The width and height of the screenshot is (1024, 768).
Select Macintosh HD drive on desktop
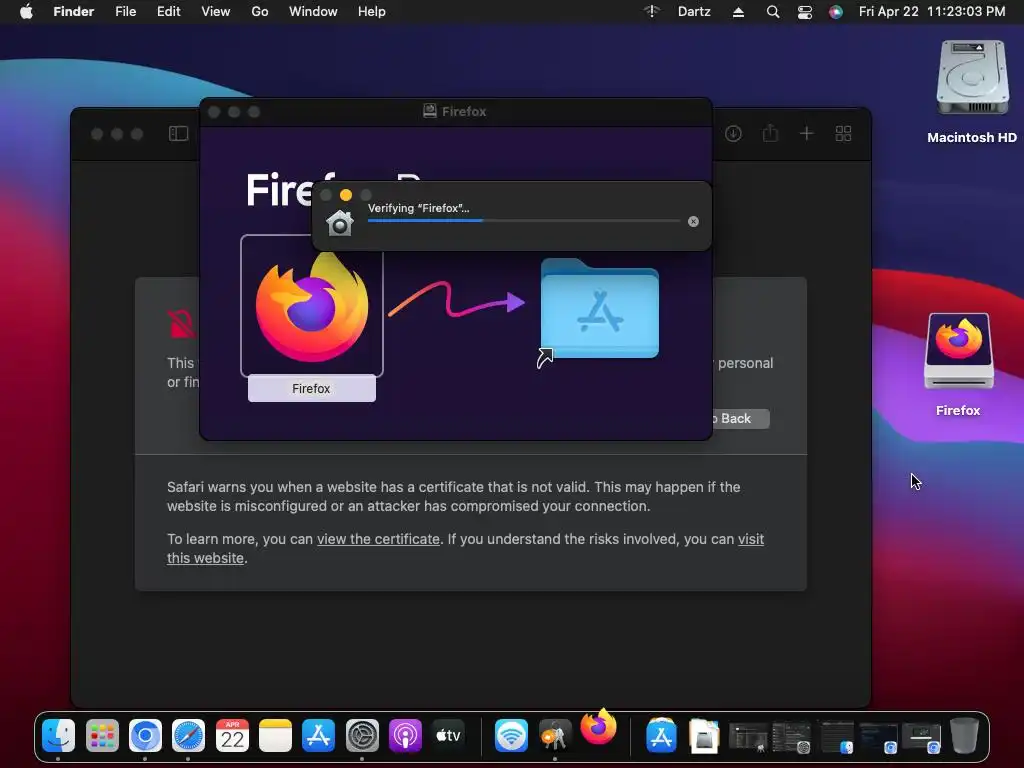pyautogui.click(x=972, y=91)
